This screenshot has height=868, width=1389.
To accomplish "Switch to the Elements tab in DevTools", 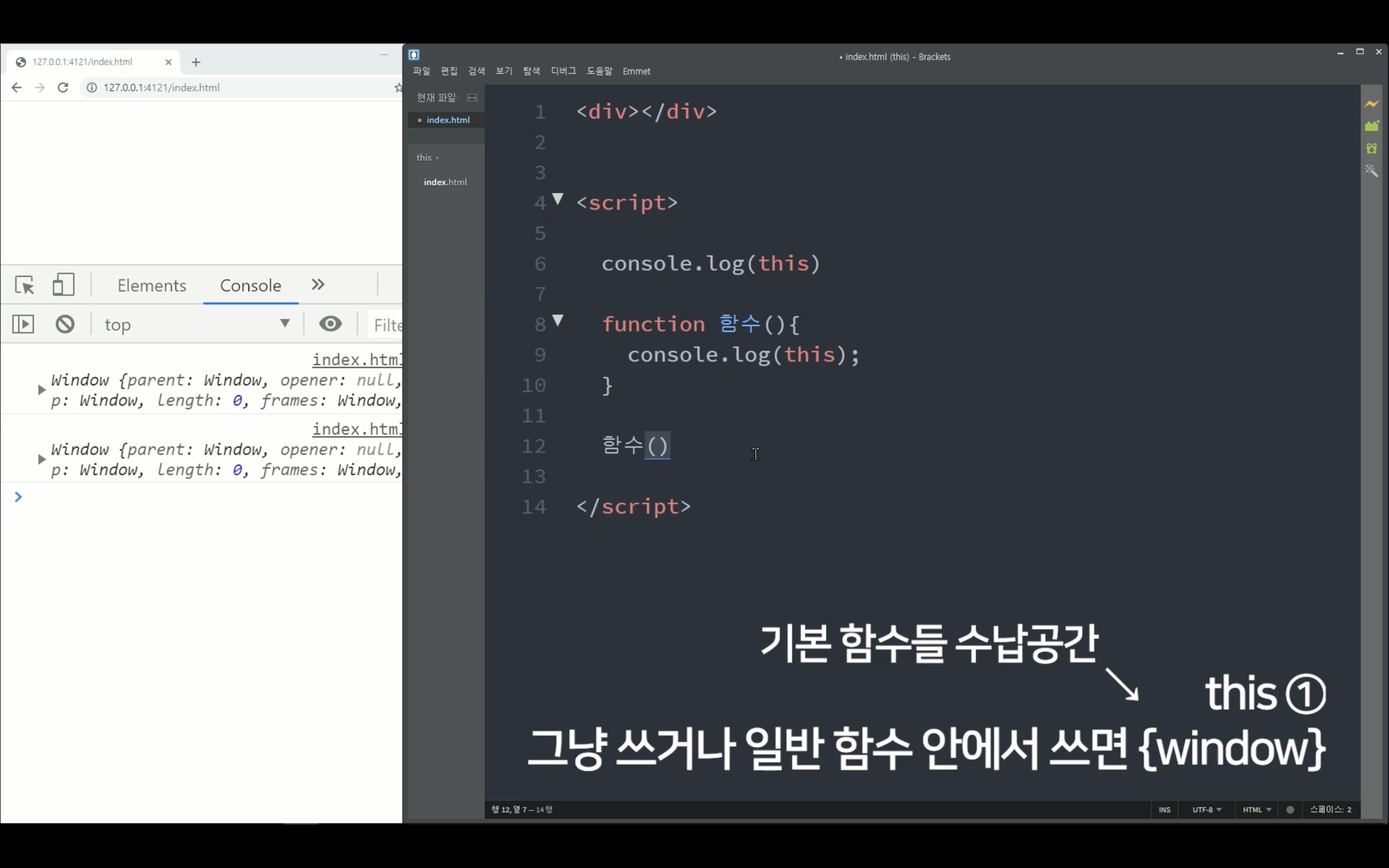I will [151, 285].
